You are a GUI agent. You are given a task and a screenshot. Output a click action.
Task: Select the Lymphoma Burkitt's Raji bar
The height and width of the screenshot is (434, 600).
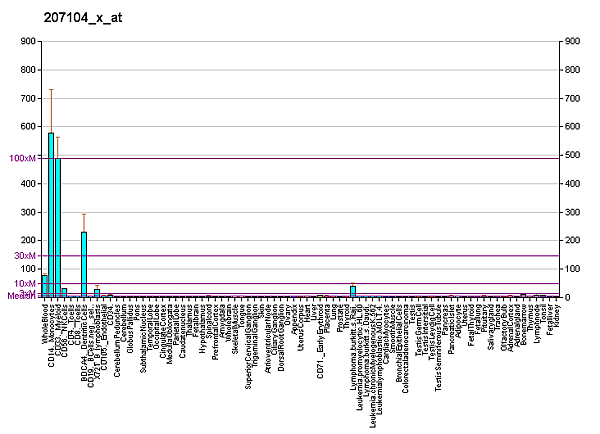353,291
